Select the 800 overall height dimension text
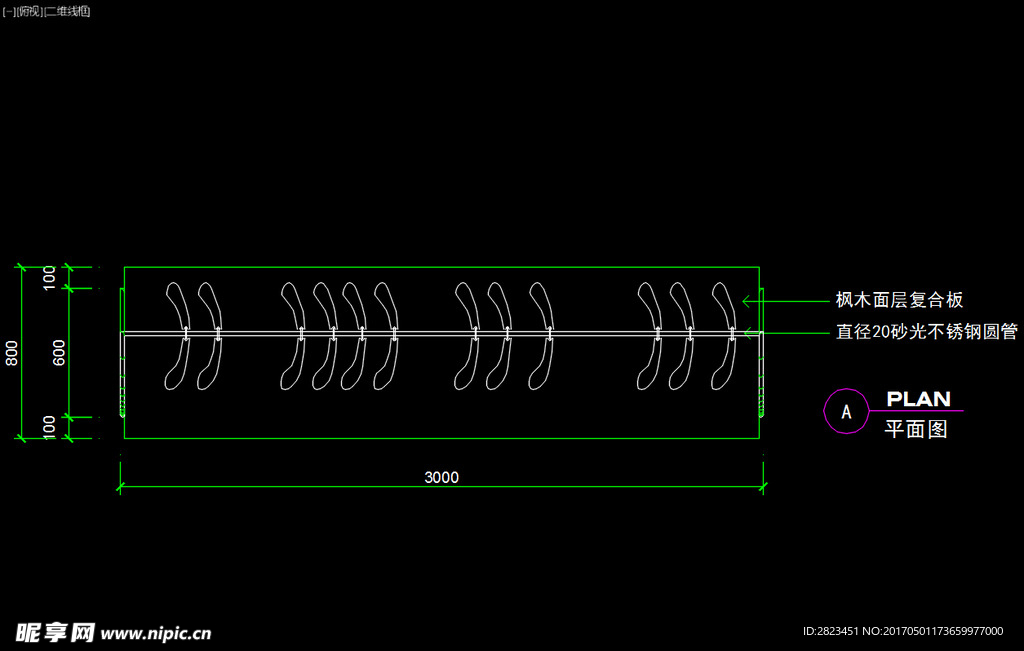Viewport: 1024px width, 651px height. tap(12, 353)
